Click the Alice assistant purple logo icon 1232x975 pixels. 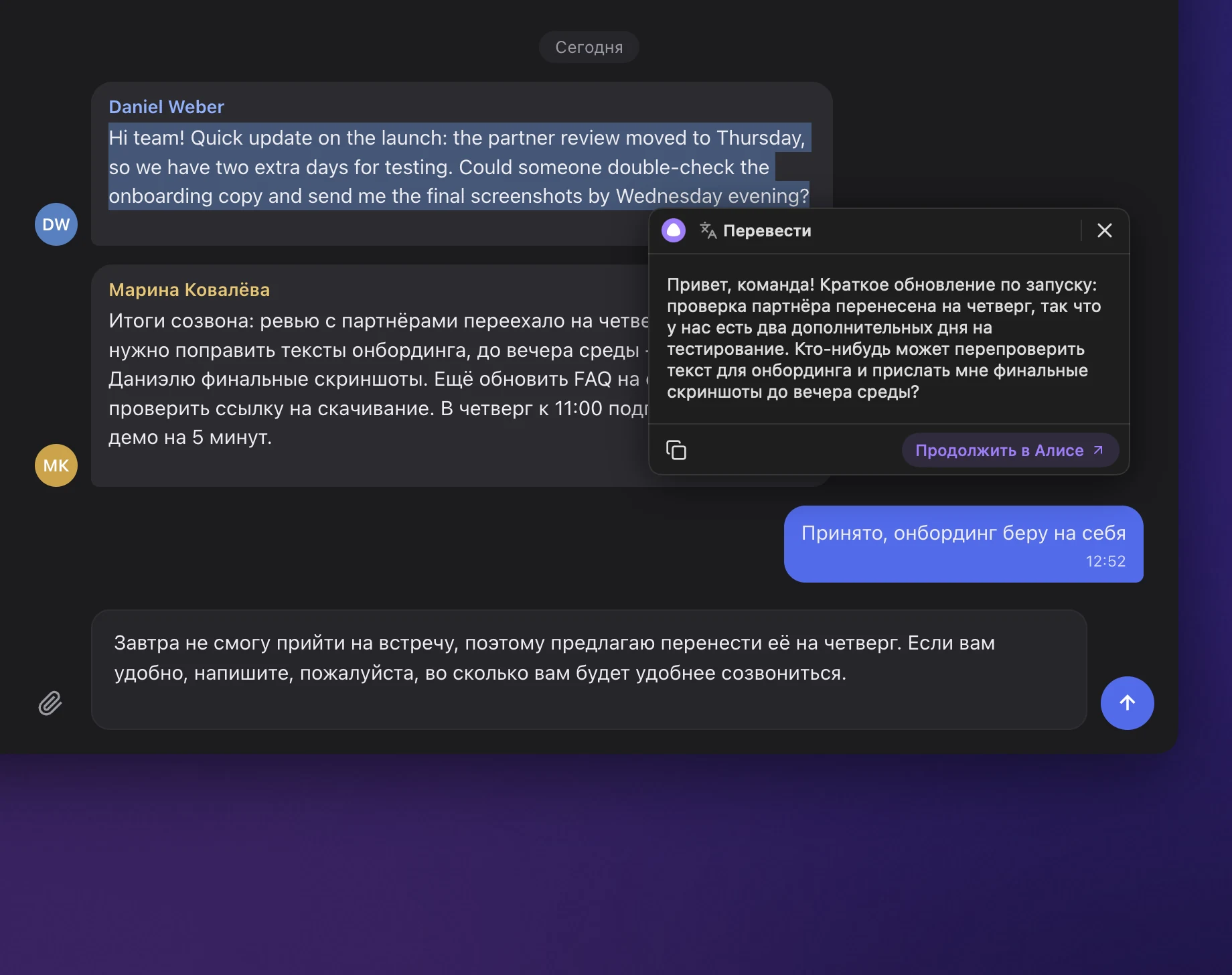674,230
